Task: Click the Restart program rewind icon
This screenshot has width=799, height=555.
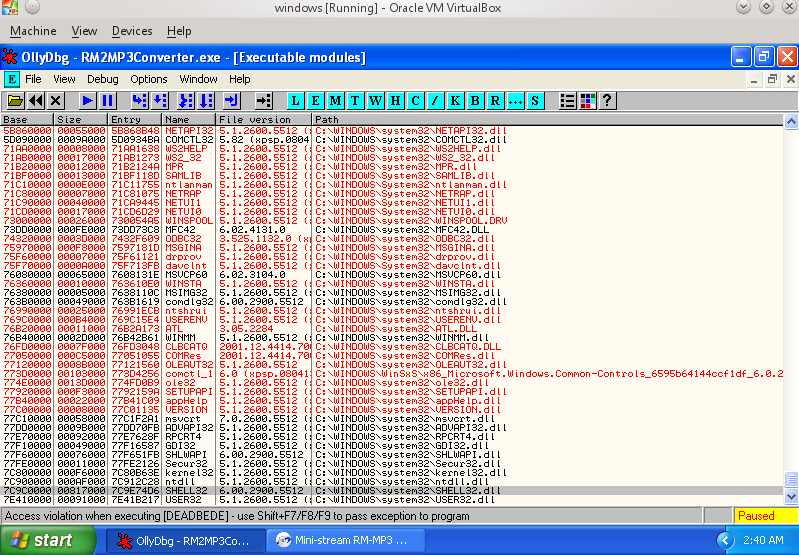Action: click(36, 101)
